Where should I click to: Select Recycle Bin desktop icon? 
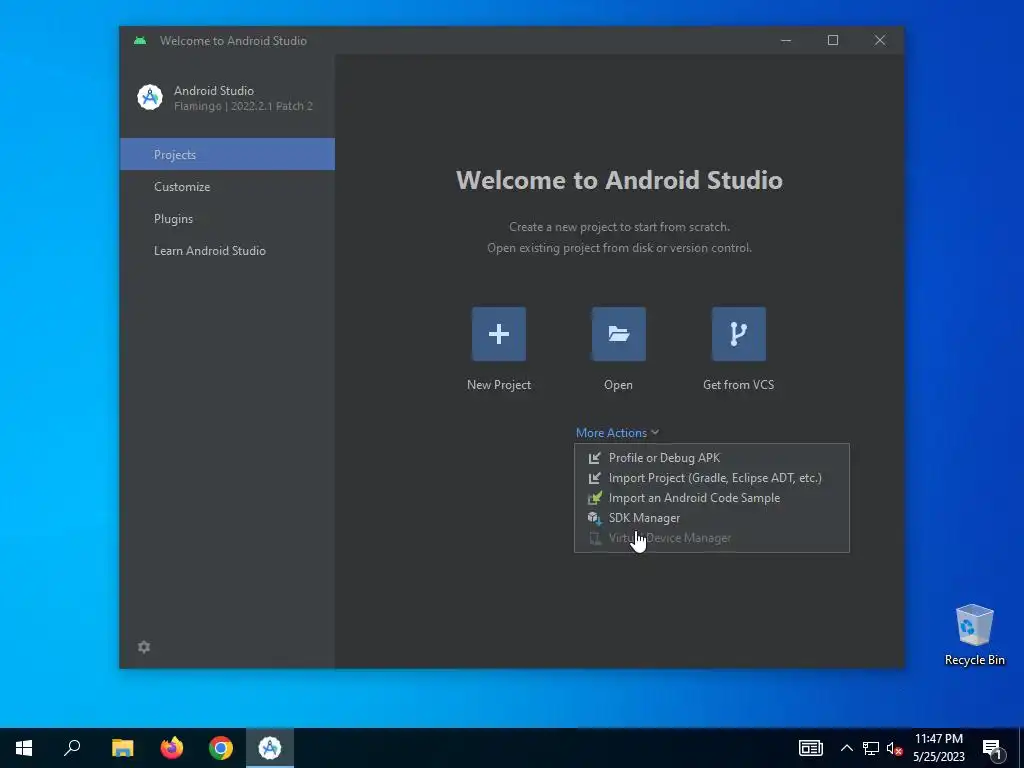(974, 635)
